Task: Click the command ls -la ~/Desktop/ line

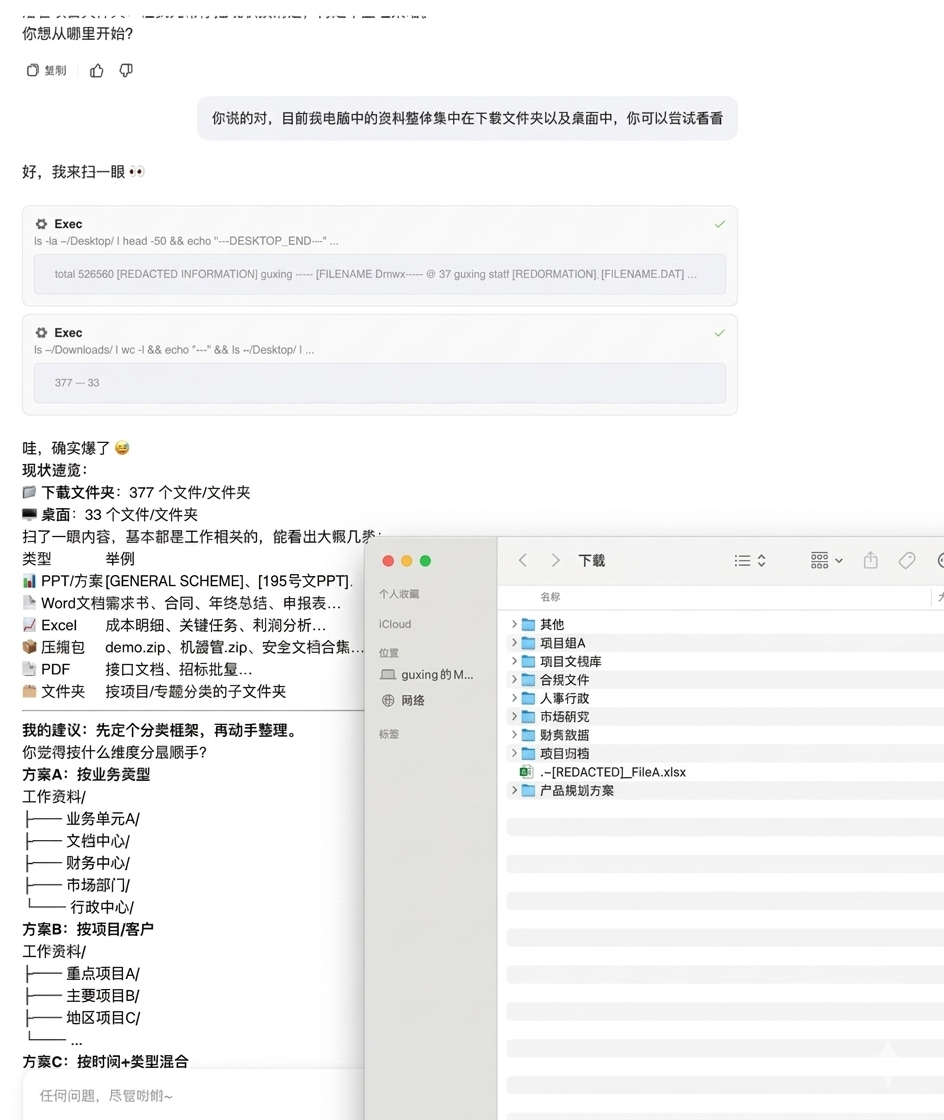Action: 186,241
